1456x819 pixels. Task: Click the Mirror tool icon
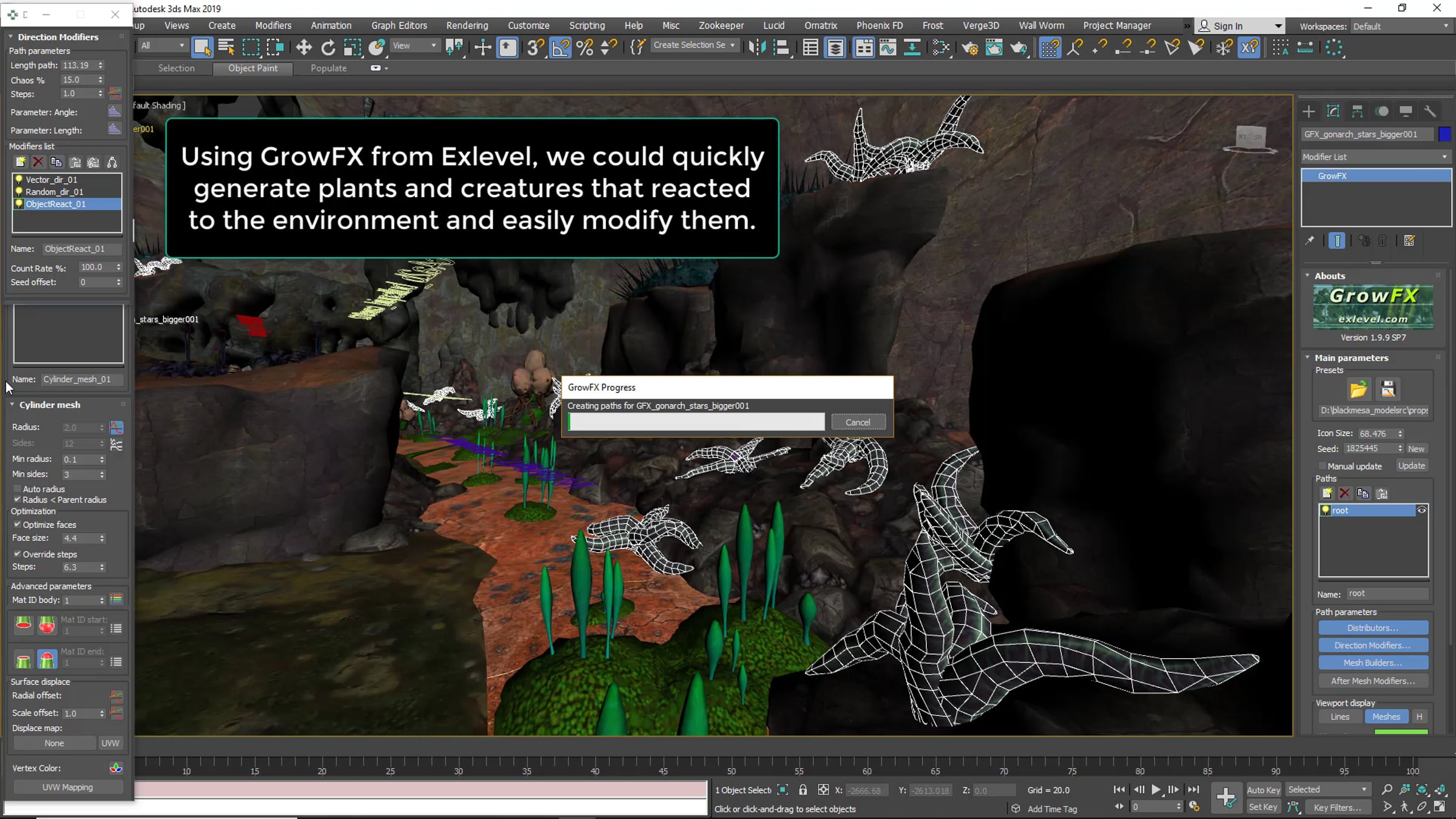click(757, 47)
